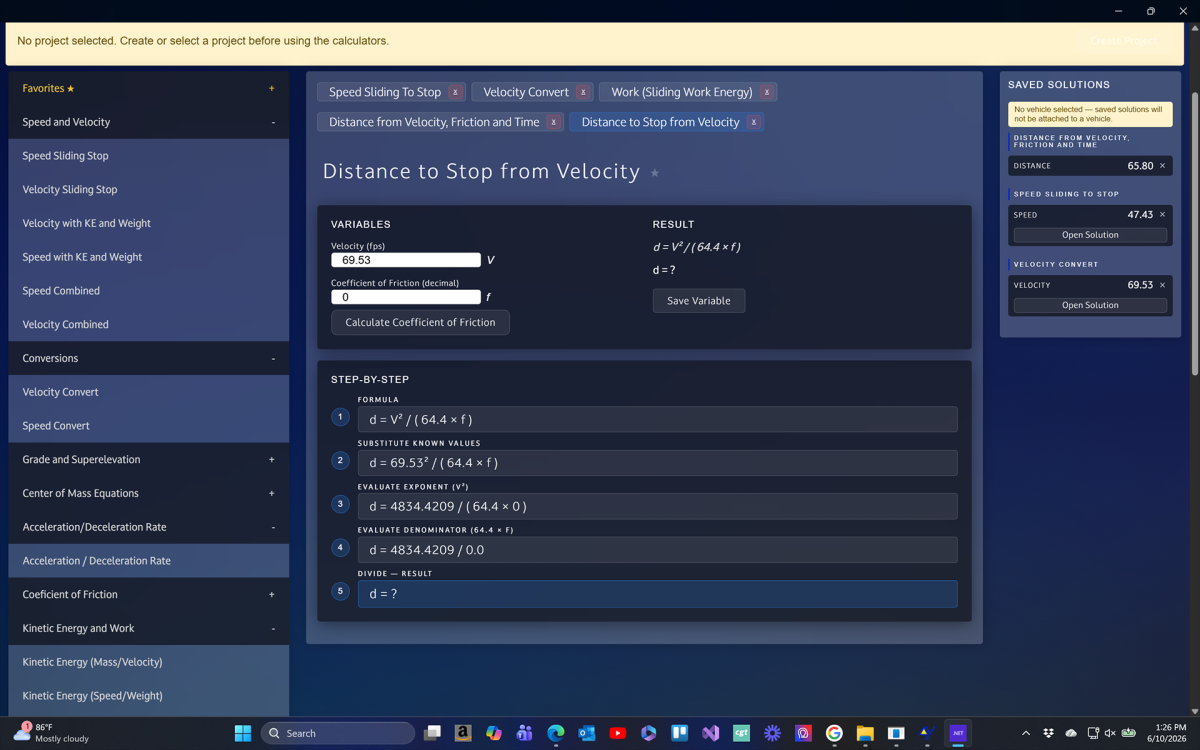Screen dimensions: 1200x750
Task: Open the weather widget showing 86°F
Action: [x=52, y=733]
